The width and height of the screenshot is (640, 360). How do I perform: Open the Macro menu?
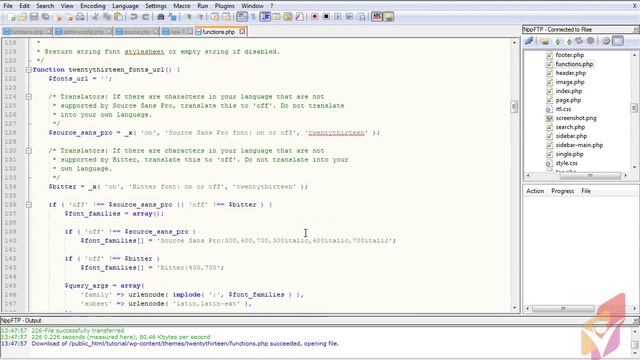(182, 6)
